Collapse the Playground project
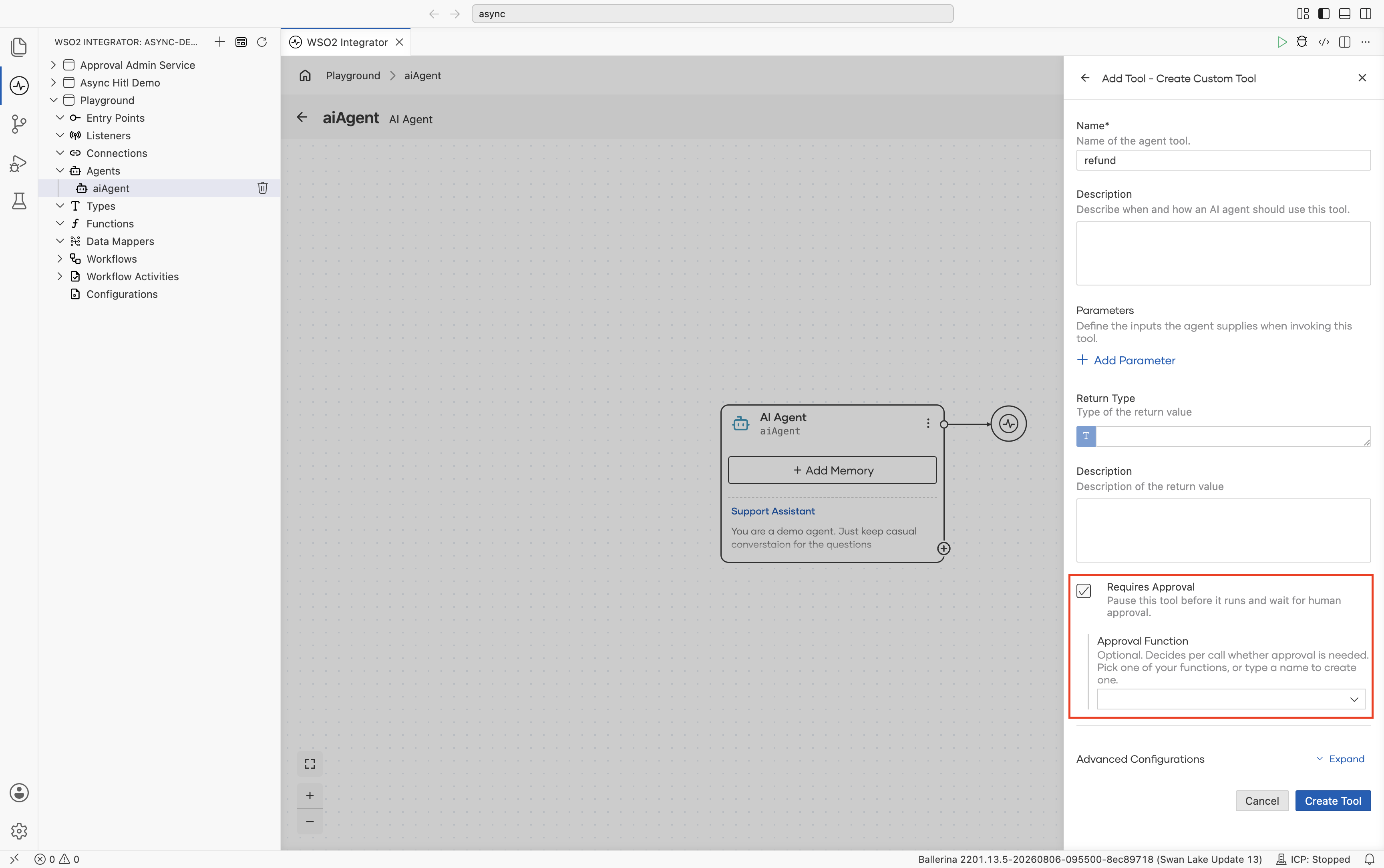 point(53,100)
